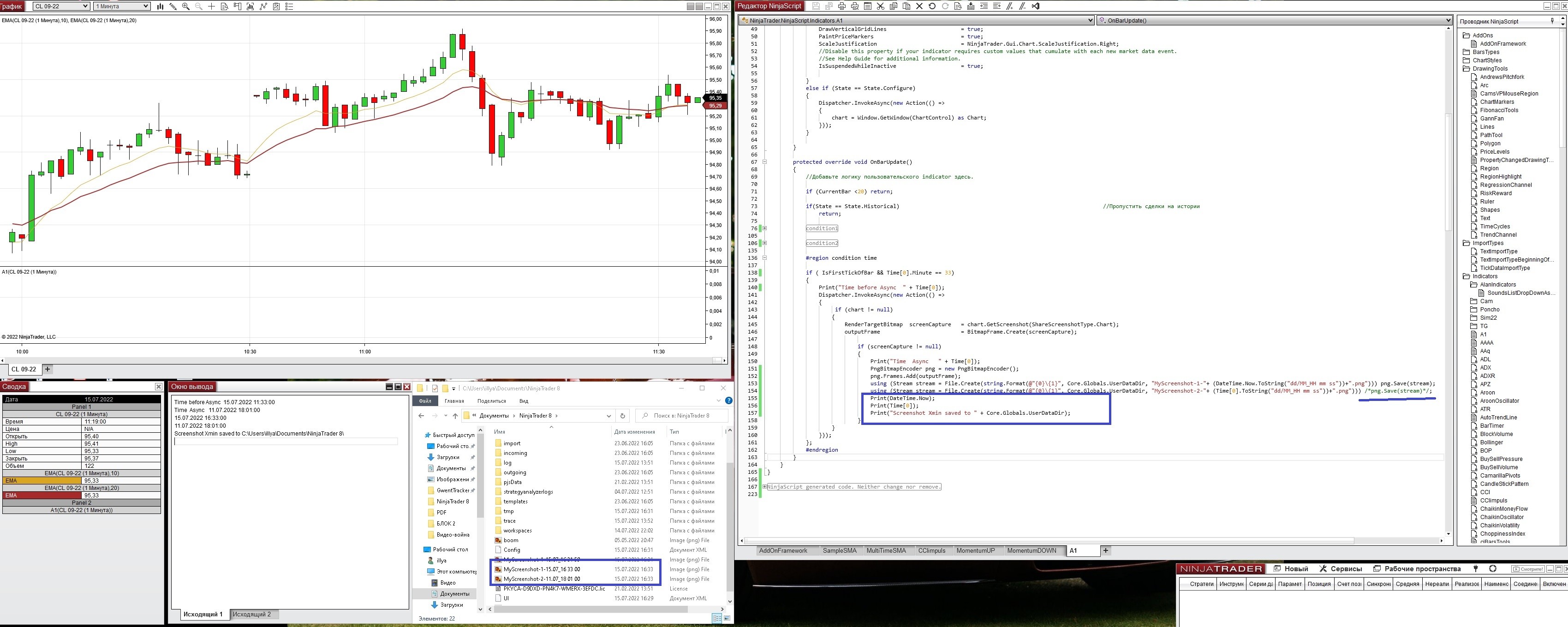The image size is (1568, 627).
Task: Collapse the condition1 code region
Action: click(764, 228)
